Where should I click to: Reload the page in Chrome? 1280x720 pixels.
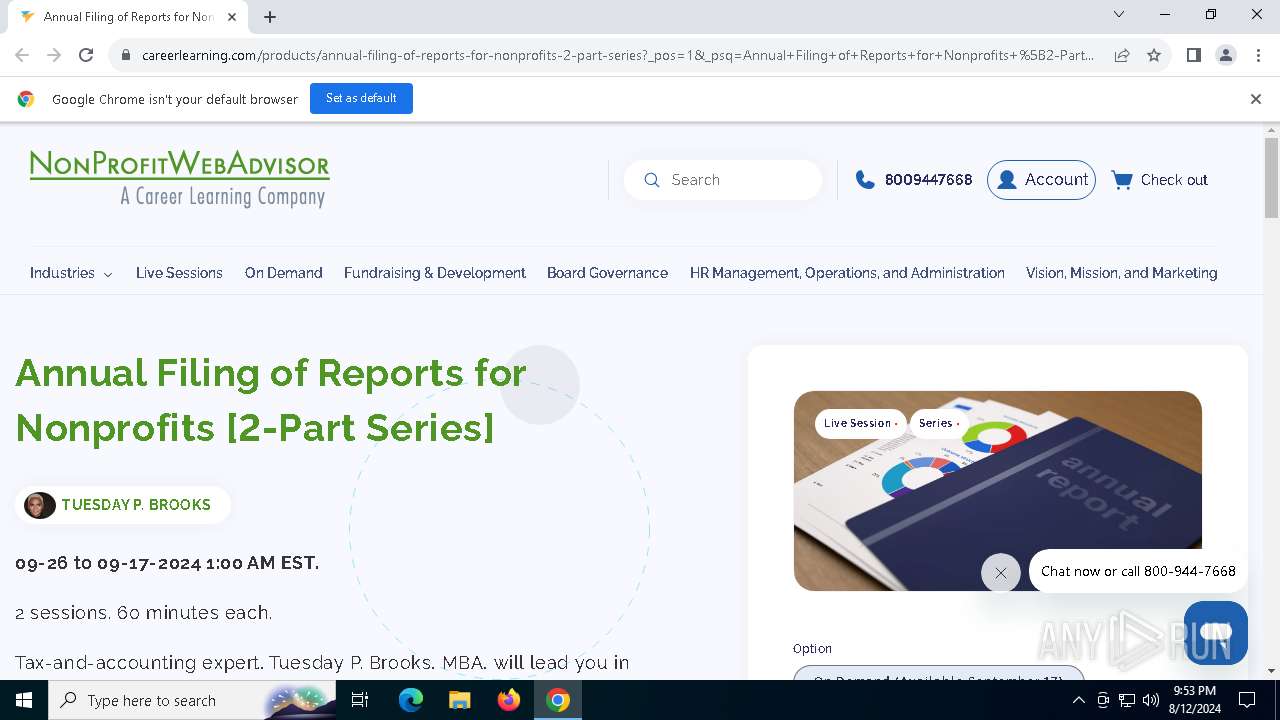pos(86,55)
